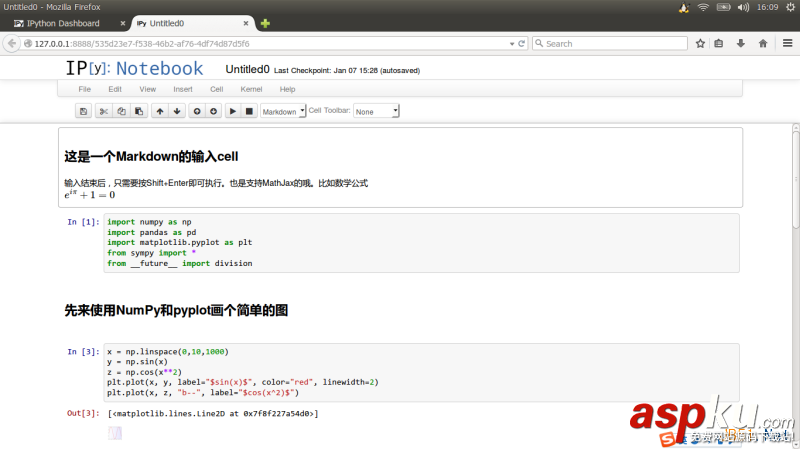Click the Out[3]: prompt label
800x449 pixels.
[84, 413]
